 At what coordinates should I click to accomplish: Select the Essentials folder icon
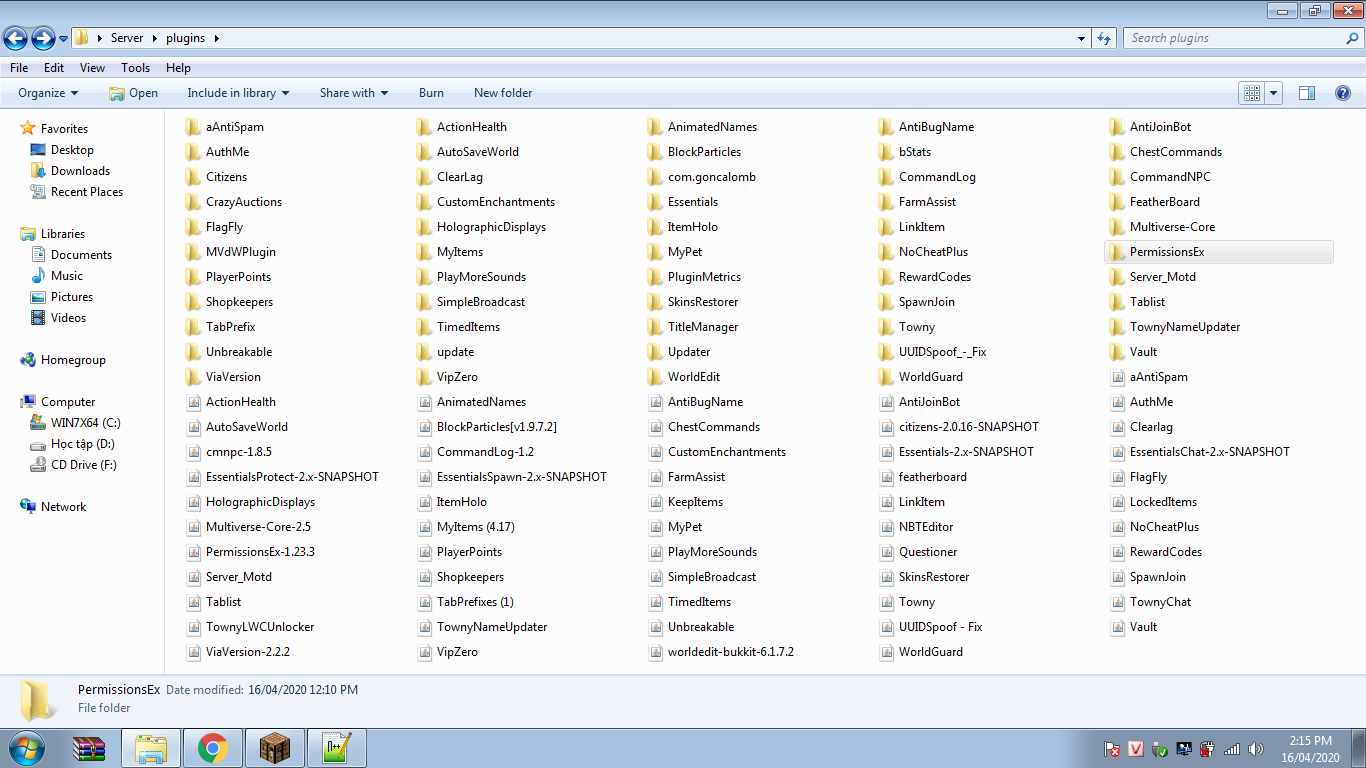click(x=655, y=202)
